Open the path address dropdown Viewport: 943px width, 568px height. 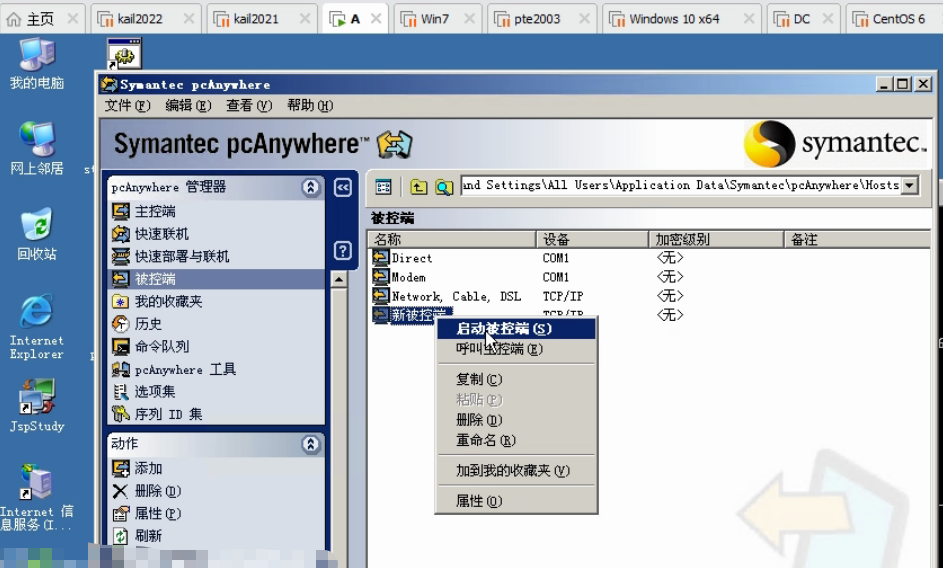910,185
